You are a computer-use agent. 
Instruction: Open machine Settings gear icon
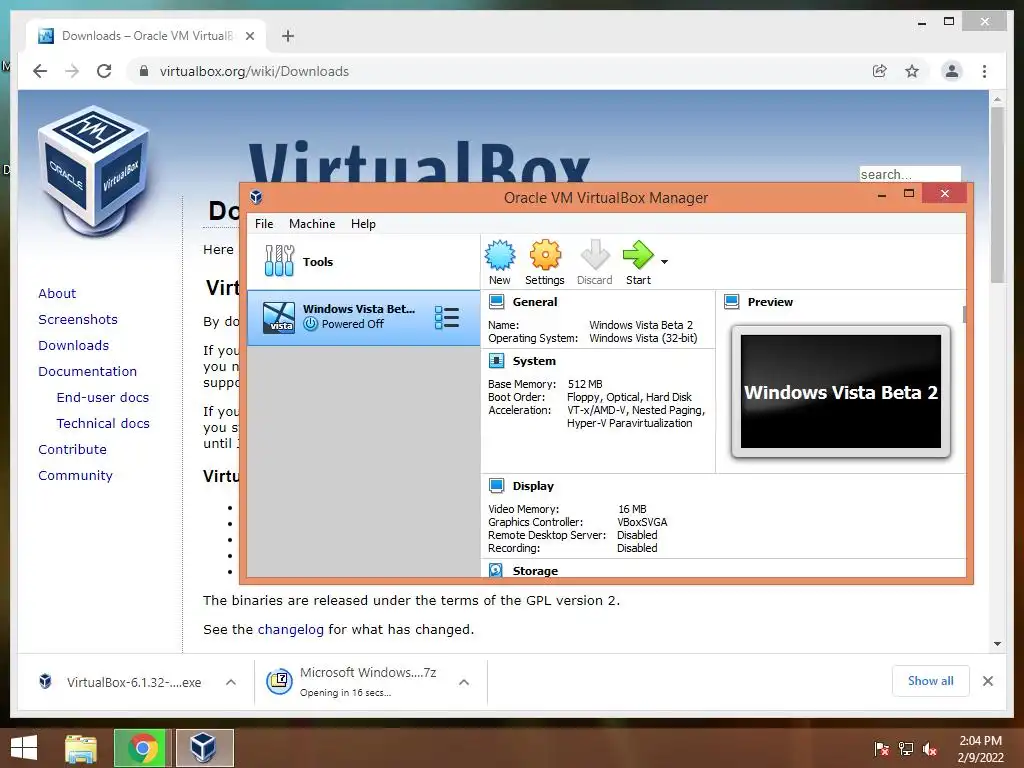coord(545,255)
